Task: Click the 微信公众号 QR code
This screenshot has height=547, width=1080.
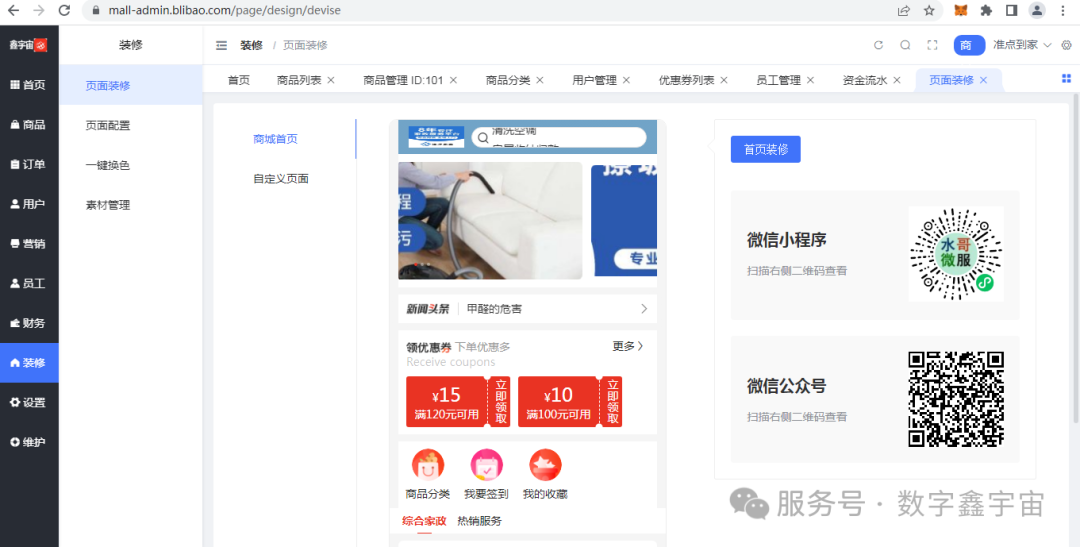Action: tap(956, 400)
